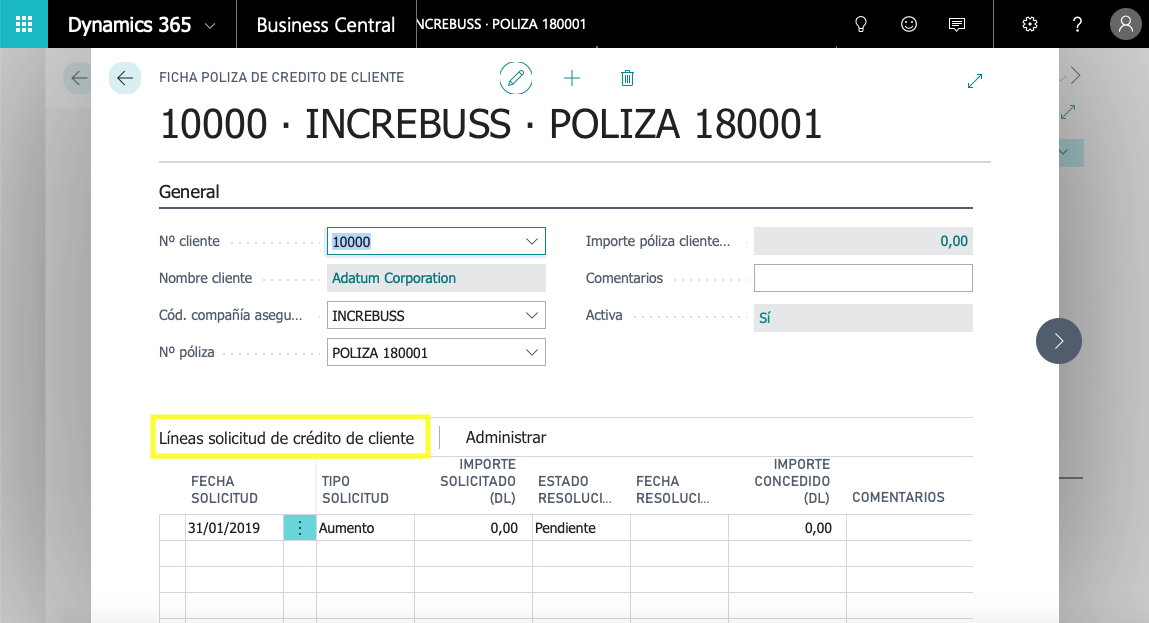Open the chat messages icon

coord(956,24)
